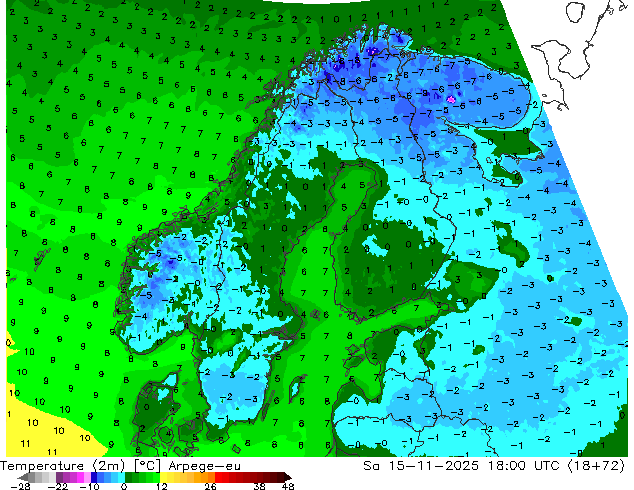Viewport: 634px width, 490px height.
Task: Click the "UTC" timezone label
Action: (x=547, y=466)
